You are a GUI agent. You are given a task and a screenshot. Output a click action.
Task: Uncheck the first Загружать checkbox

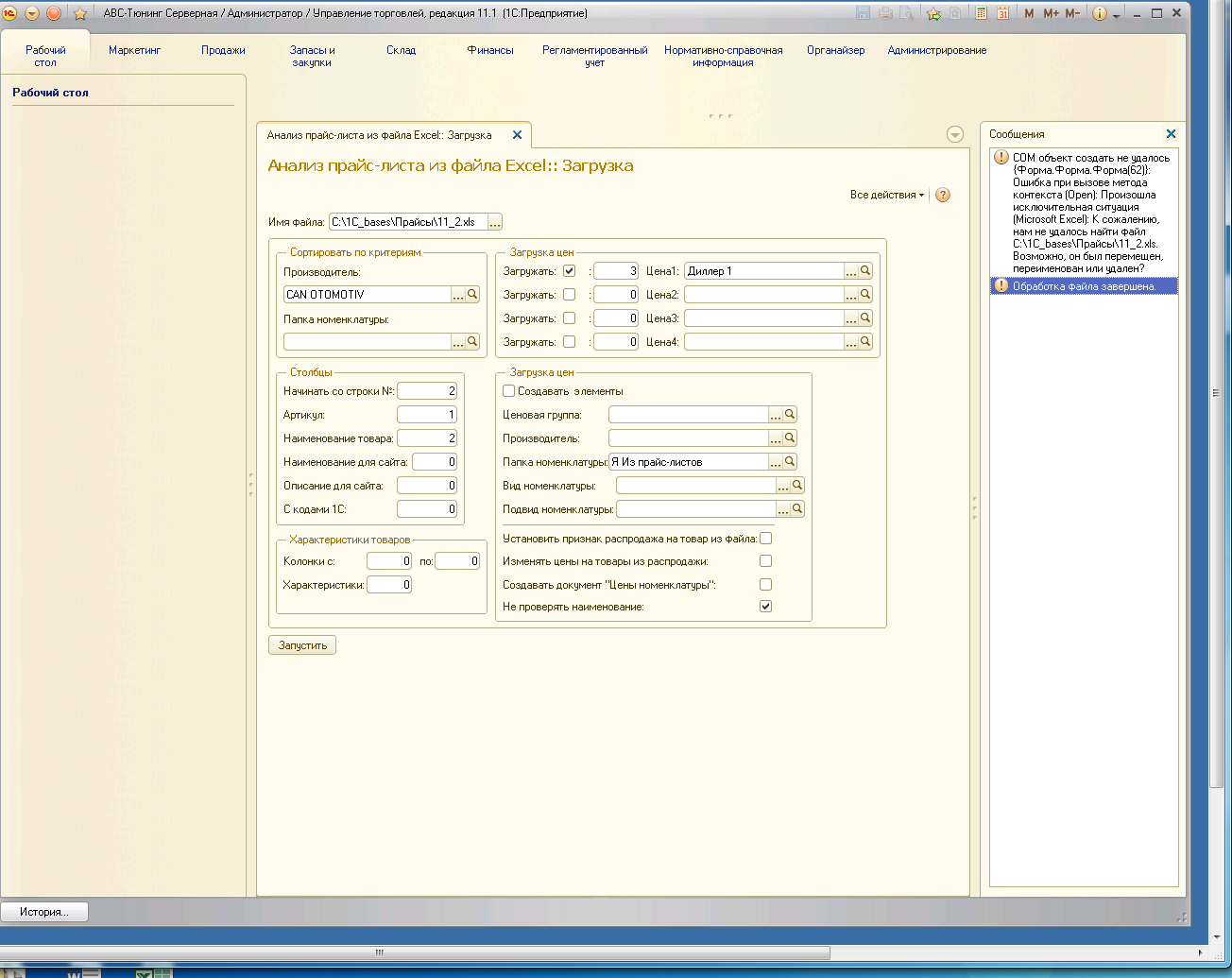(x=569, y=271)
